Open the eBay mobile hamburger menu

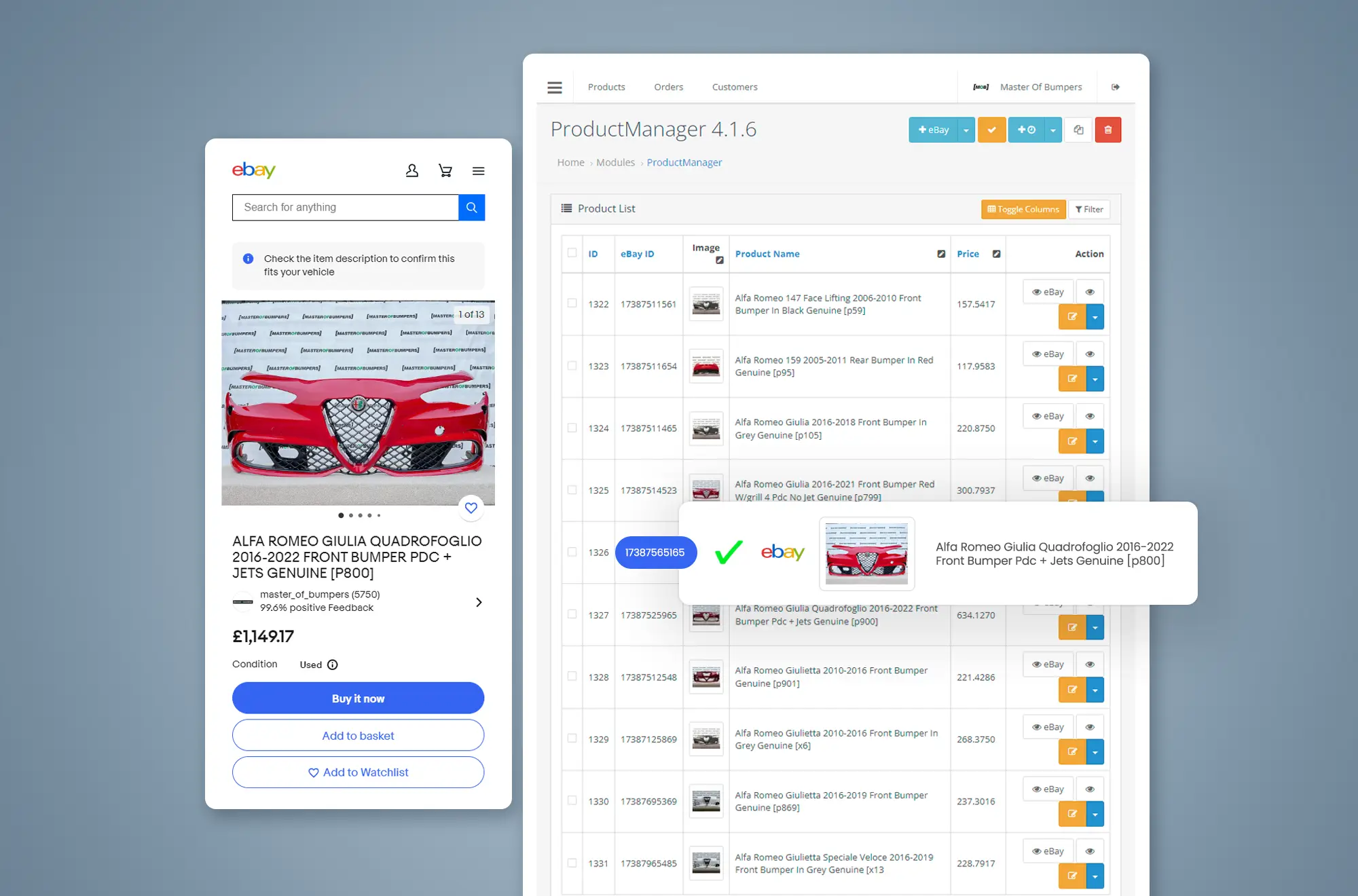(x=479, y=171)
